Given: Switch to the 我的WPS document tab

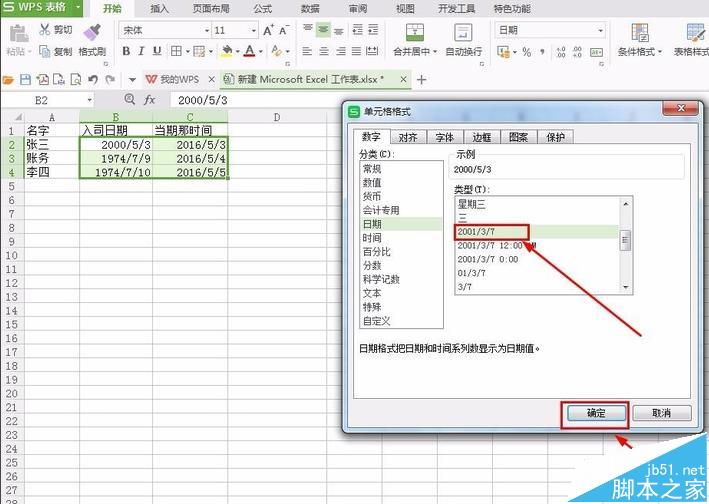Looking at the screenshot, I should [x=179, y=80].
